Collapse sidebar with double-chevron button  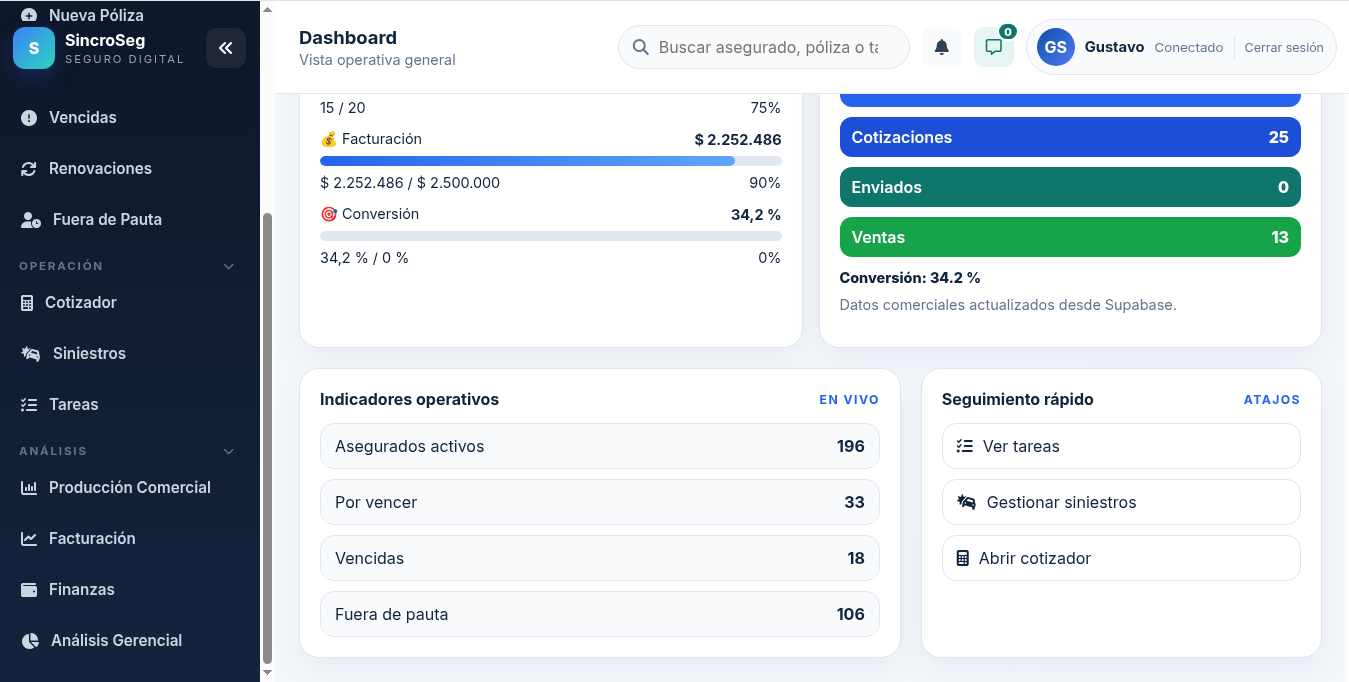pyautogui.click(x=226, y=48)
